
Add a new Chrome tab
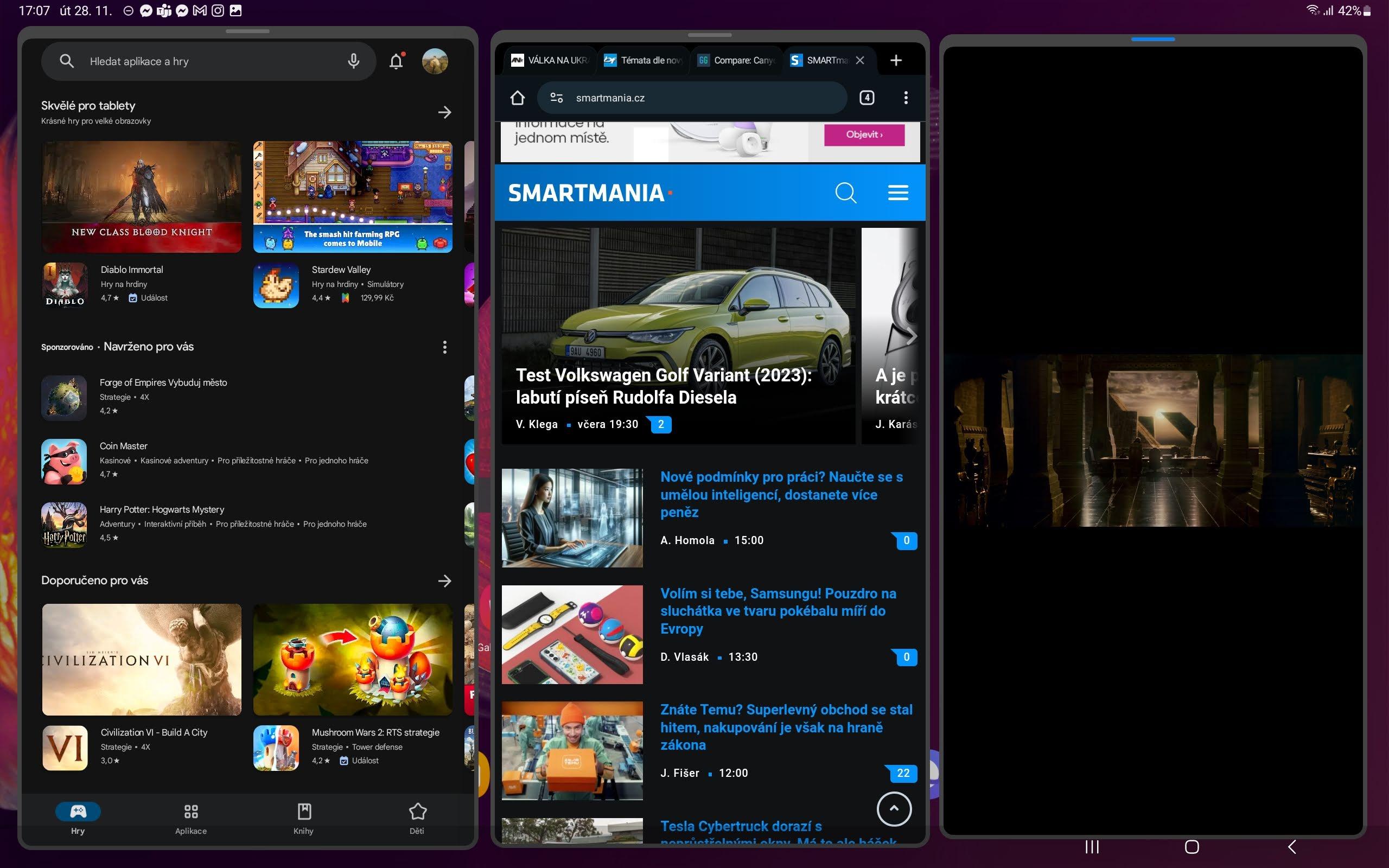coord(896,60)
